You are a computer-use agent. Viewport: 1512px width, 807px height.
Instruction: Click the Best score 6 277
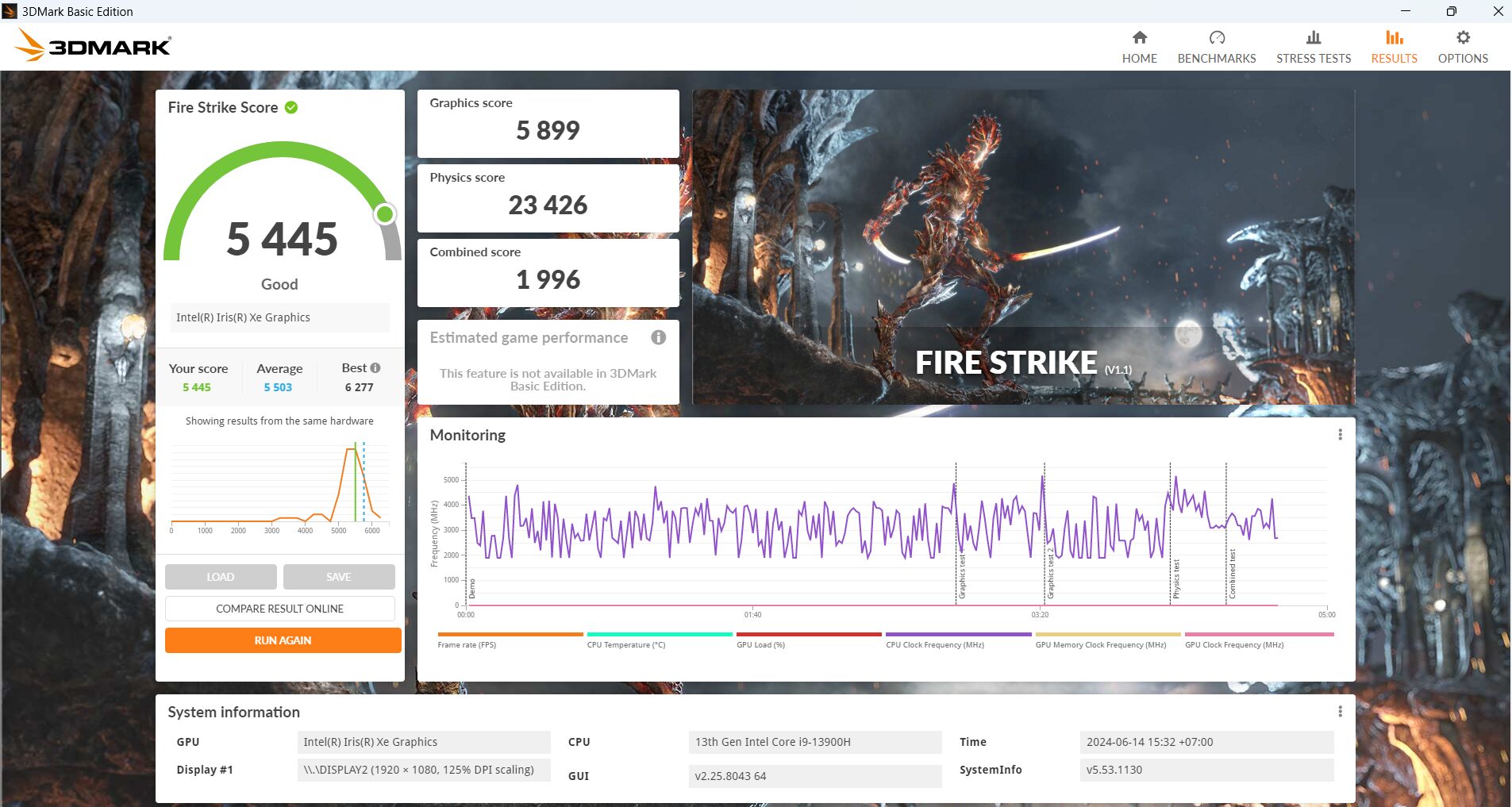click(359, 387)
